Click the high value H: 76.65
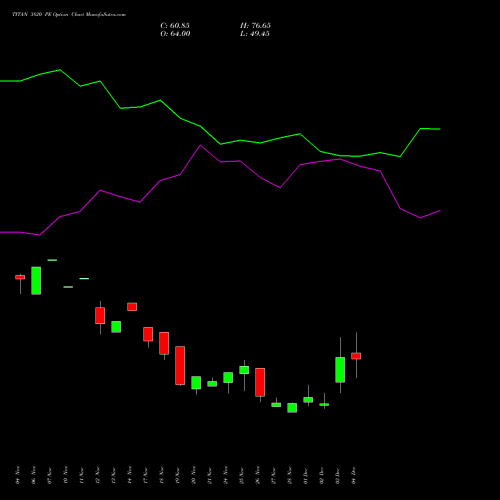This screenshot has height=500, width=500. [x=255, y=26]
